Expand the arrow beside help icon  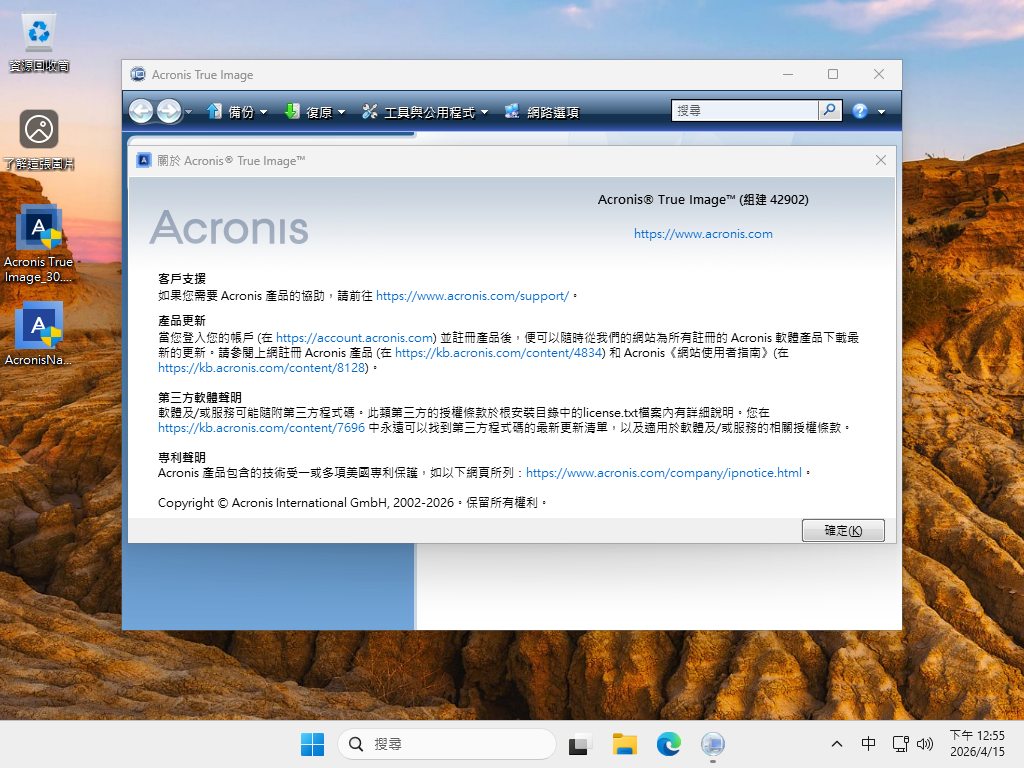click(878, 112)
